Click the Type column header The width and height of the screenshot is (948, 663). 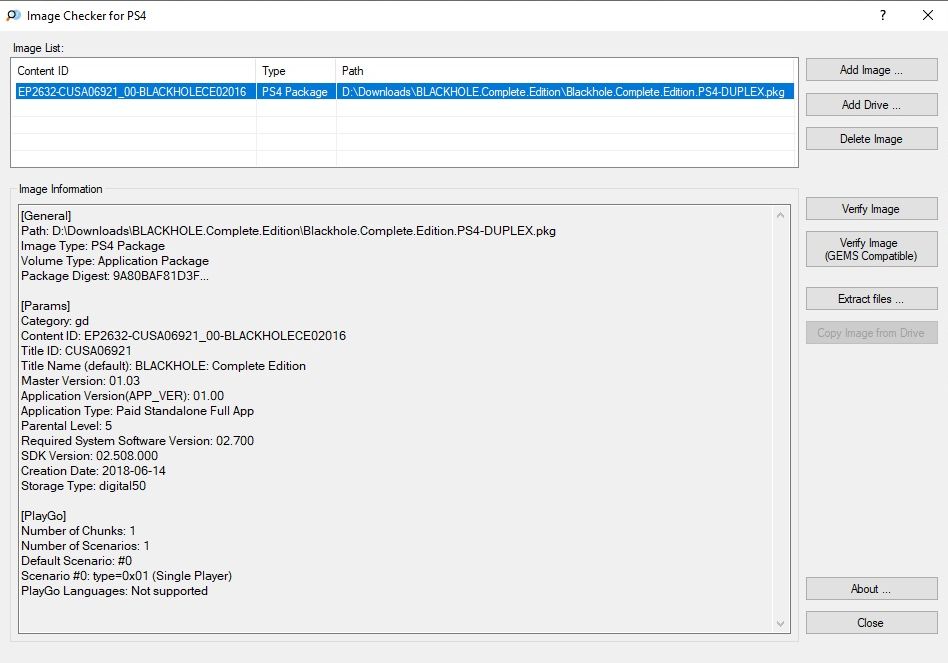click(x=296, y=71)
